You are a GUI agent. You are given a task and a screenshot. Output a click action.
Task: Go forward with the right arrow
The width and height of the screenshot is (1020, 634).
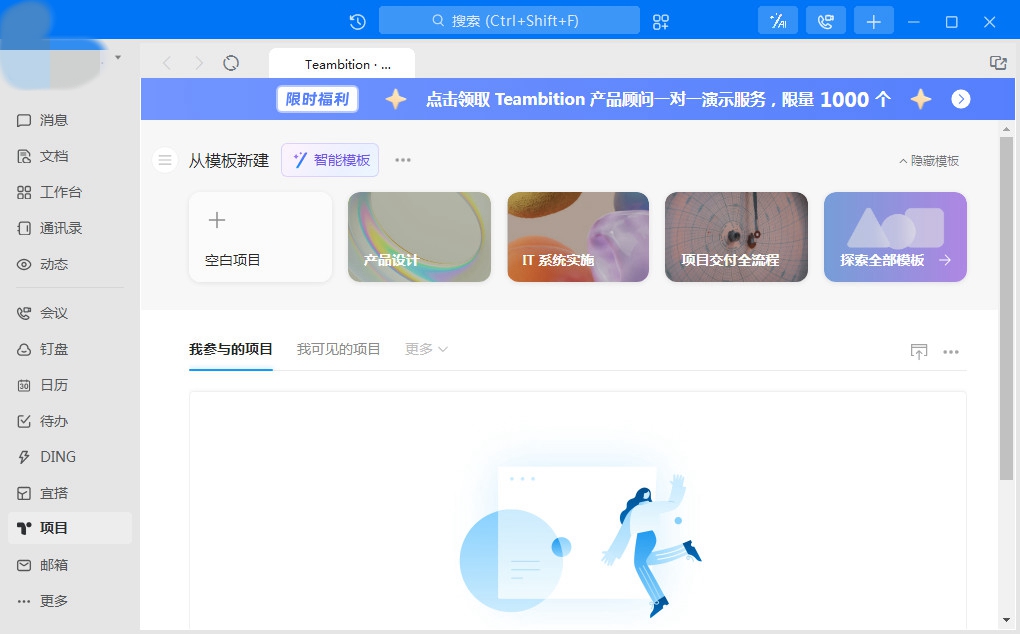point(198,63)
